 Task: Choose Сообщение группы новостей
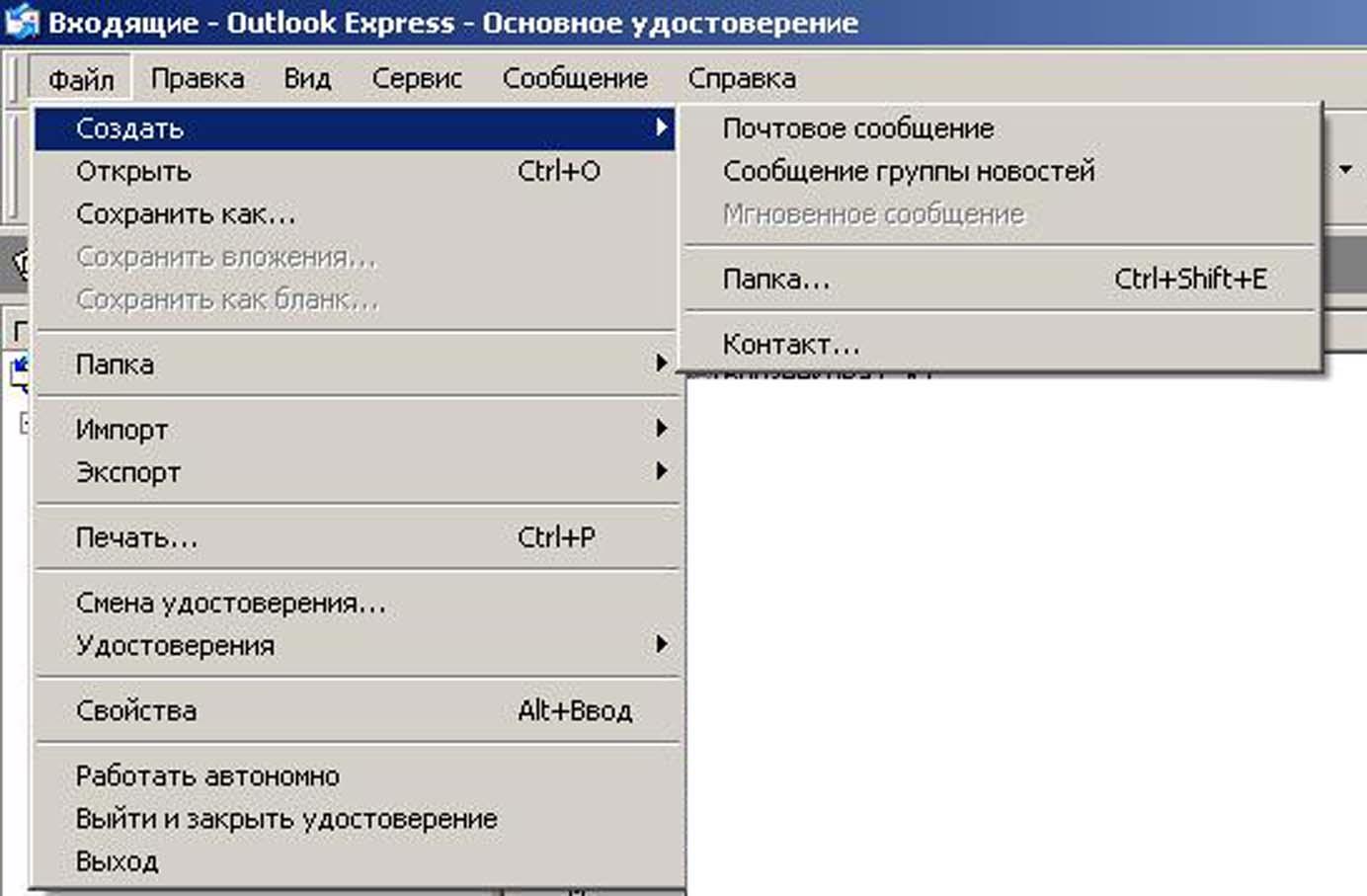[x=1000, y=171]
